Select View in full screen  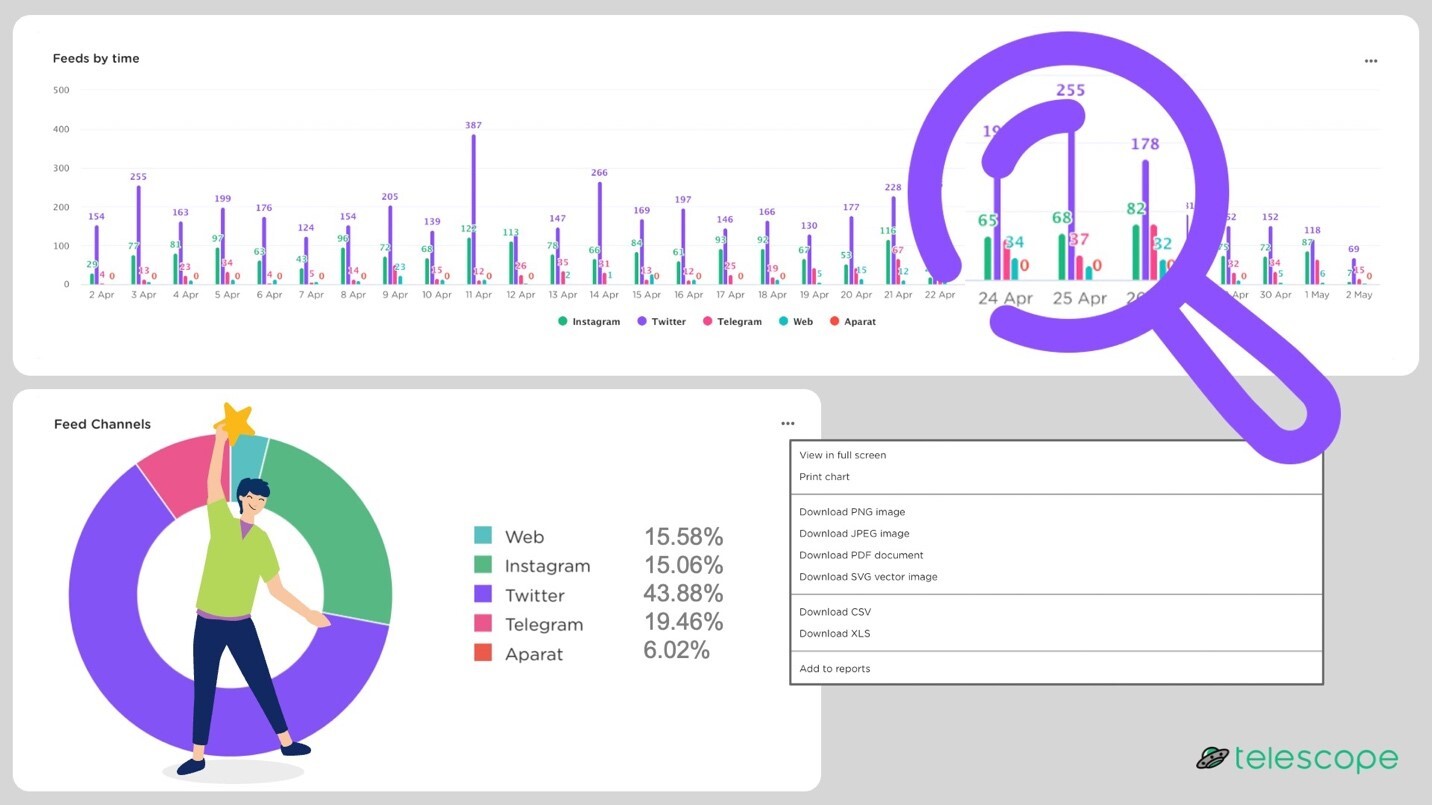(x=842, y=455)
